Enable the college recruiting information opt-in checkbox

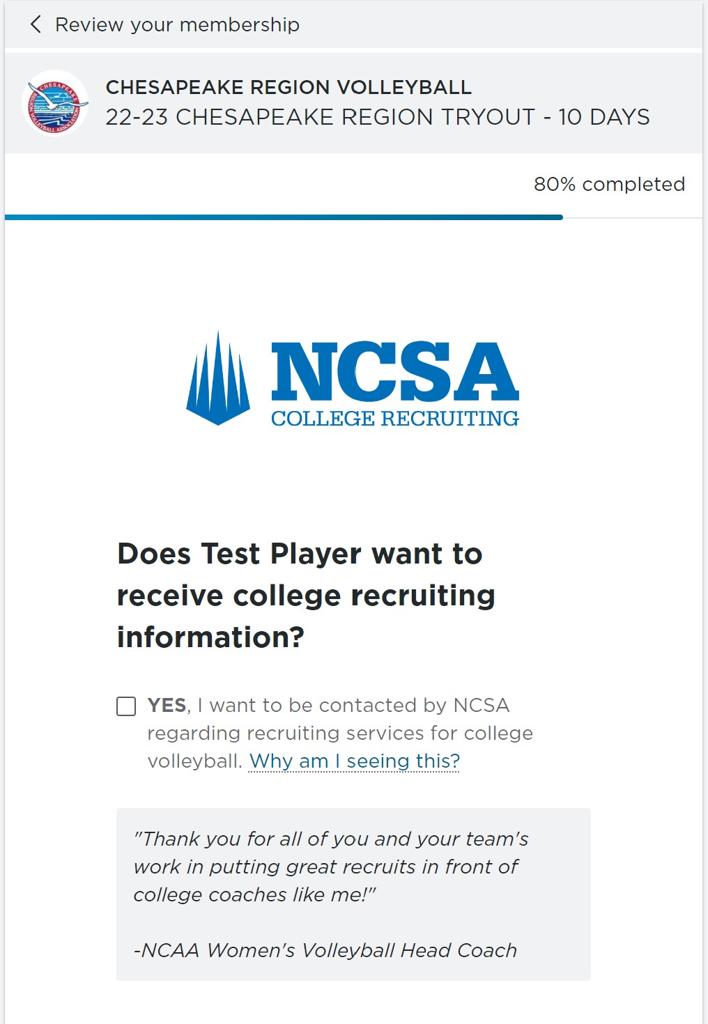[127, 706]
